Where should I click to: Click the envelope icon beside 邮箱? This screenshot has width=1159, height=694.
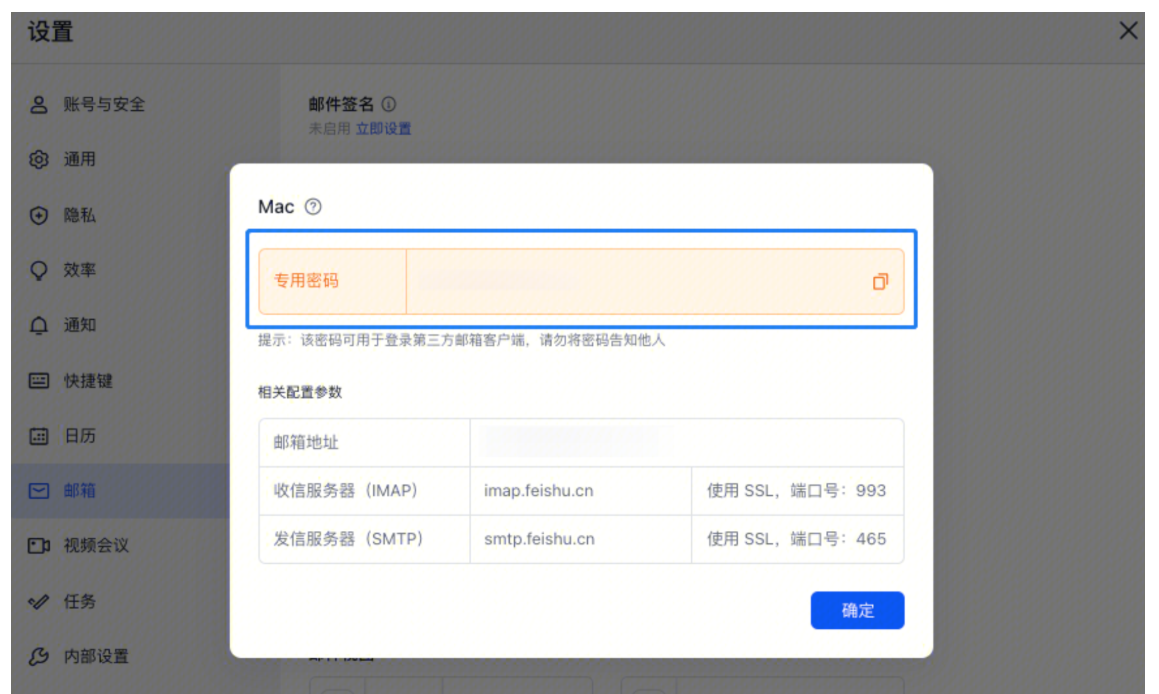[38, 491]
